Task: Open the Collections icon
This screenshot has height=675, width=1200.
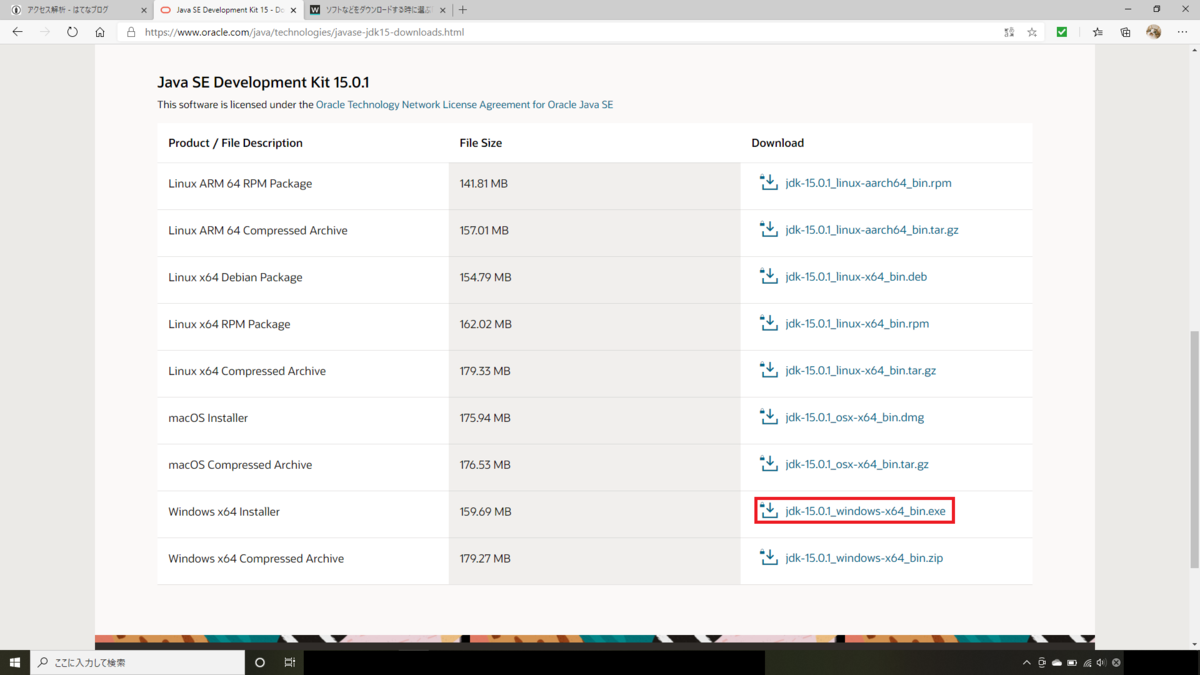Action: click(1125, 32)
